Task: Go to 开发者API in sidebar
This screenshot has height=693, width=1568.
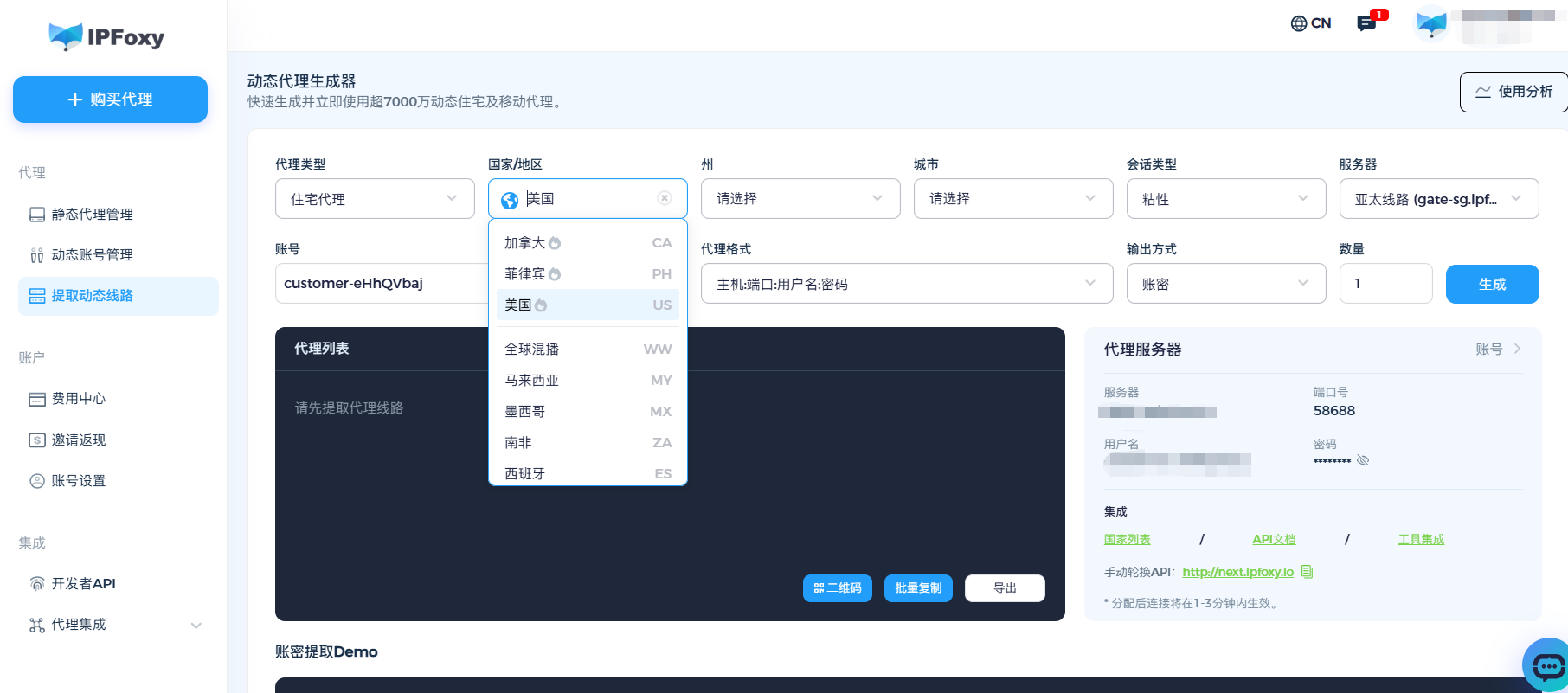Action: point(119,584)
